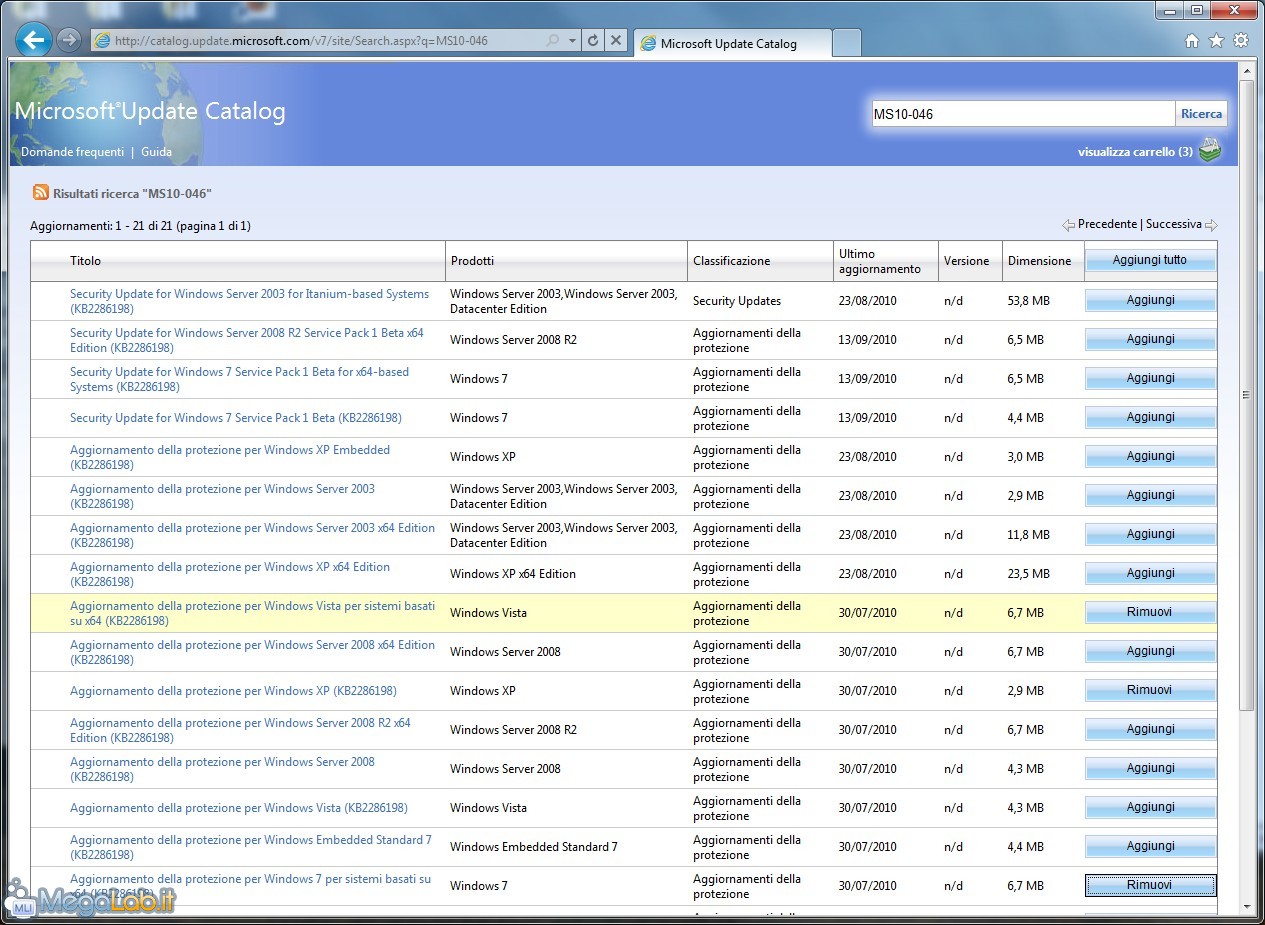Open the visualizza carrello (3) link
This screenshot has width=1265, height=925.
[1135, 152]
